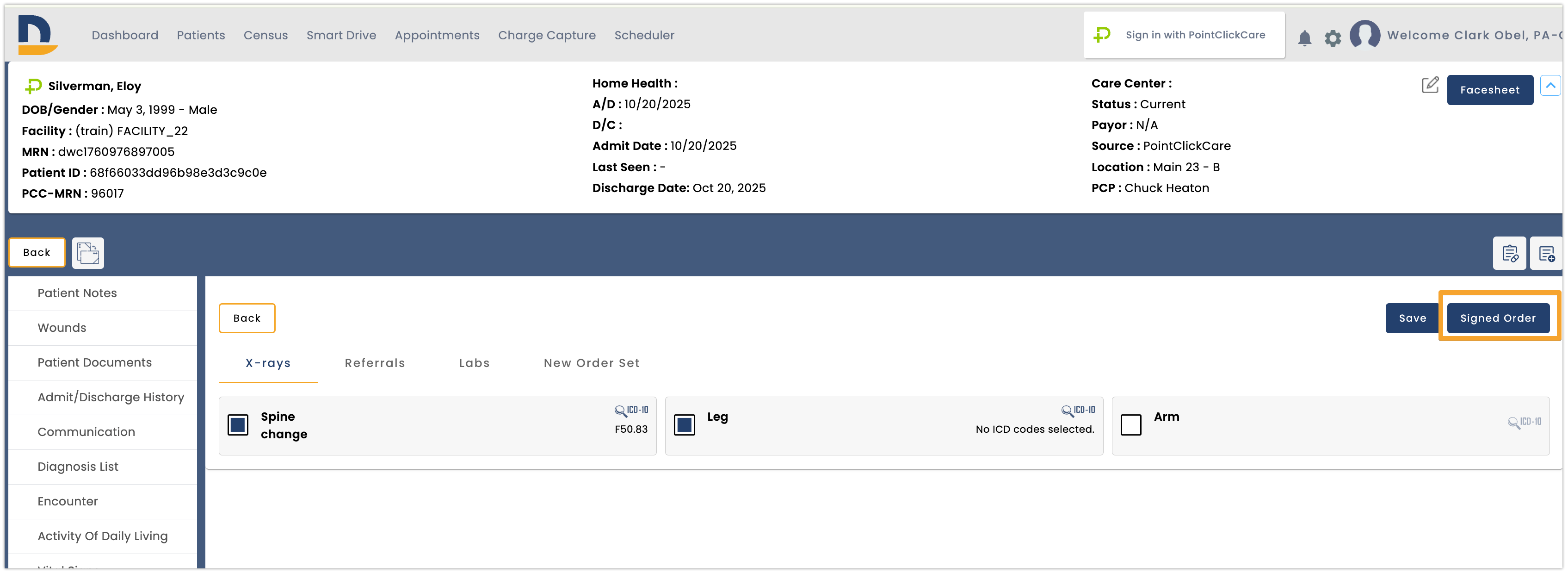
Task: Uncheck the Spine change order checkbox
Action: point(238,425)
